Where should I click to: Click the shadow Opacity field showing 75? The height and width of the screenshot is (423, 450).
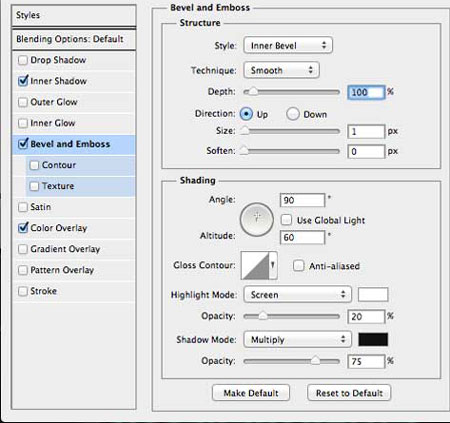click(x=366, y=361)
